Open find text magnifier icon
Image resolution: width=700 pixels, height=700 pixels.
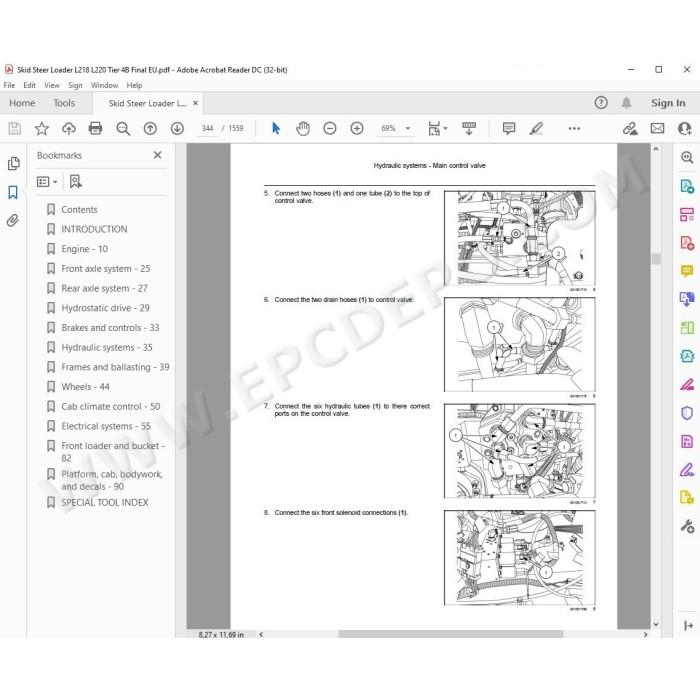[x=123, y=129]
